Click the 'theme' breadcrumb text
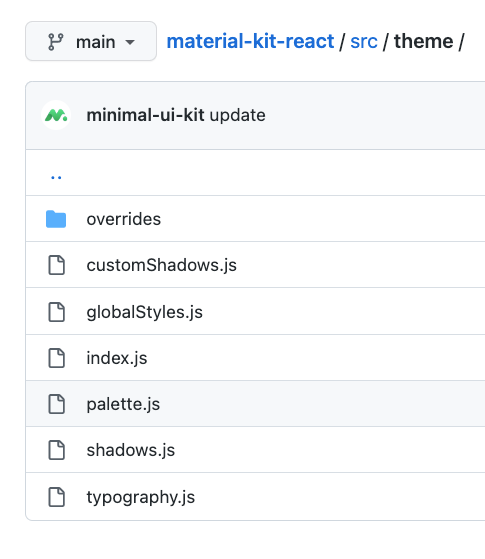Viewport: 485px width, 559px height. pos(424,41)
